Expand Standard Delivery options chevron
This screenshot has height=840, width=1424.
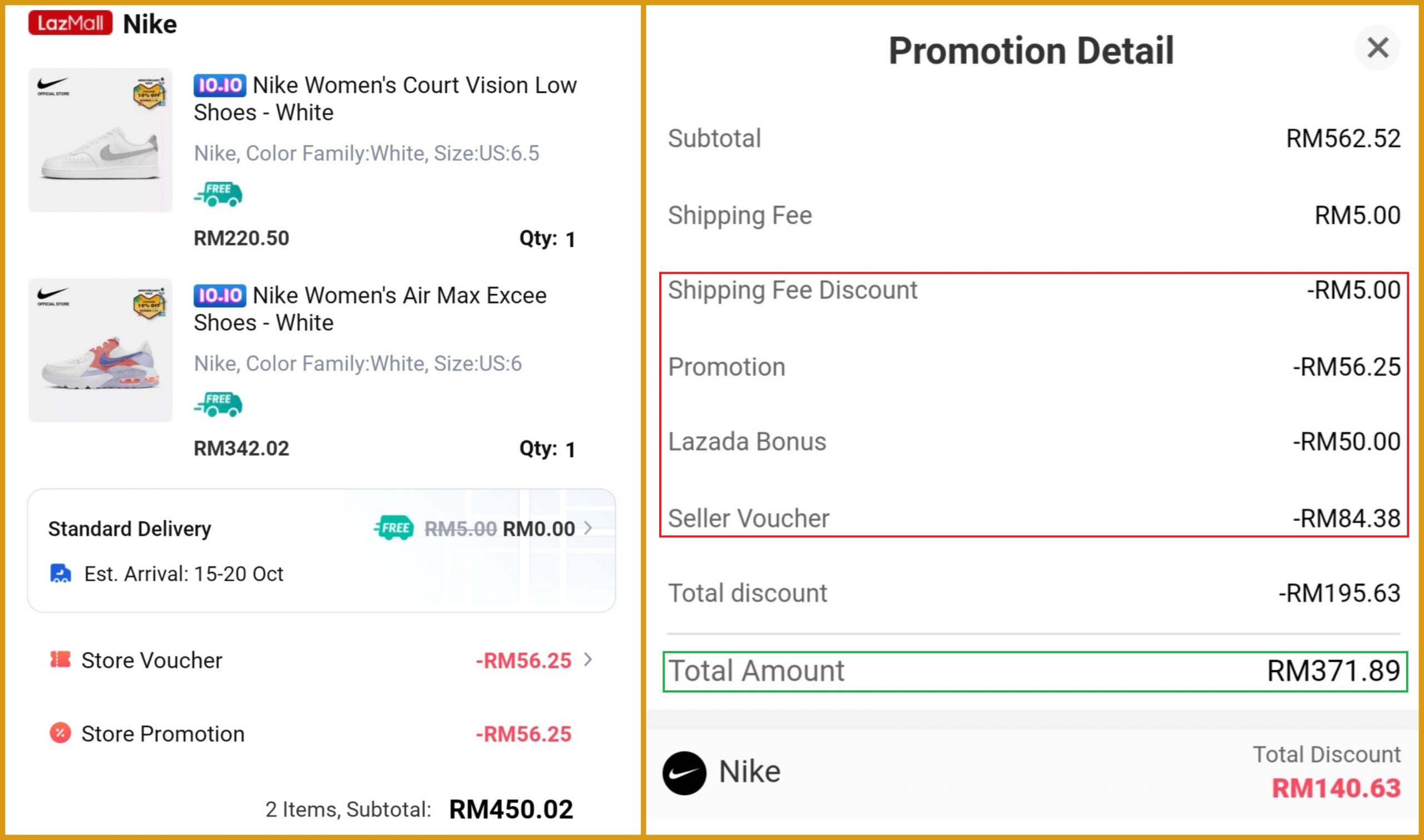(x=589, y=528)
